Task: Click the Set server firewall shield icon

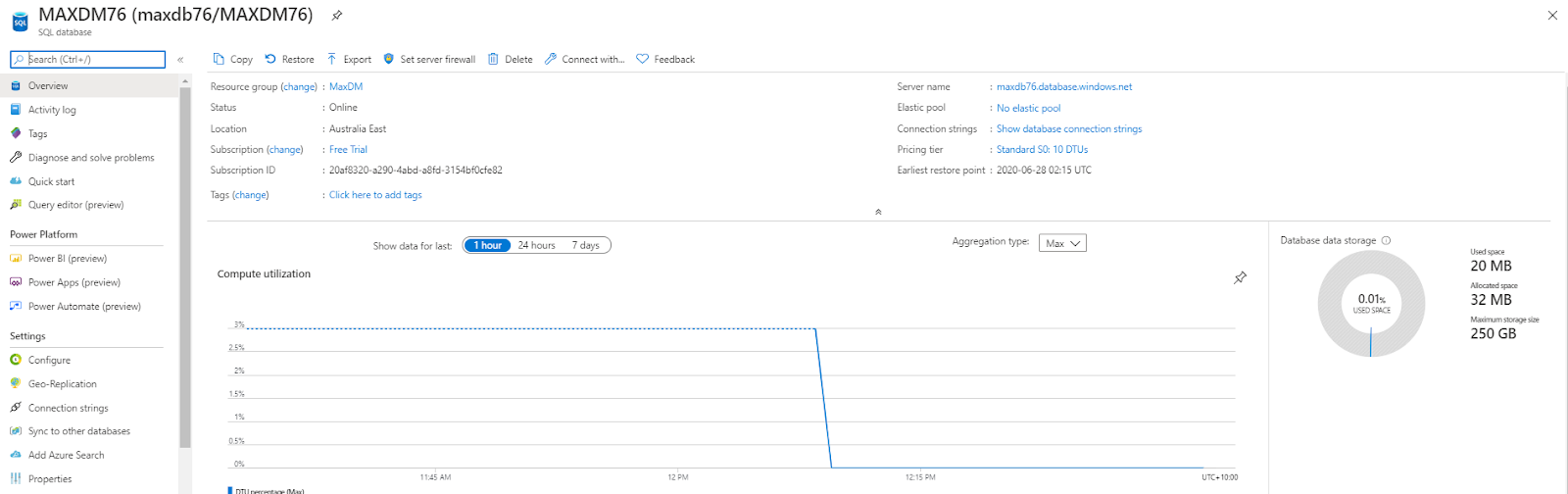Action: [x=389, y=59]
